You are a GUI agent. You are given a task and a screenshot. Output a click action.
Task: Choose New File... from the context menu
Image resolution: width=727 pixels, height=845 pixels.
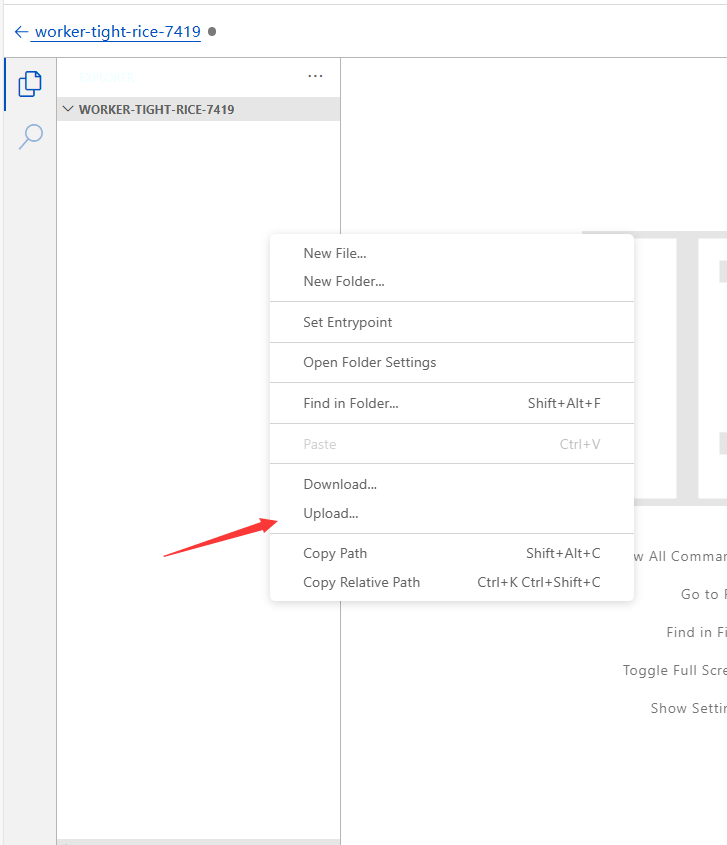point(335,254)
